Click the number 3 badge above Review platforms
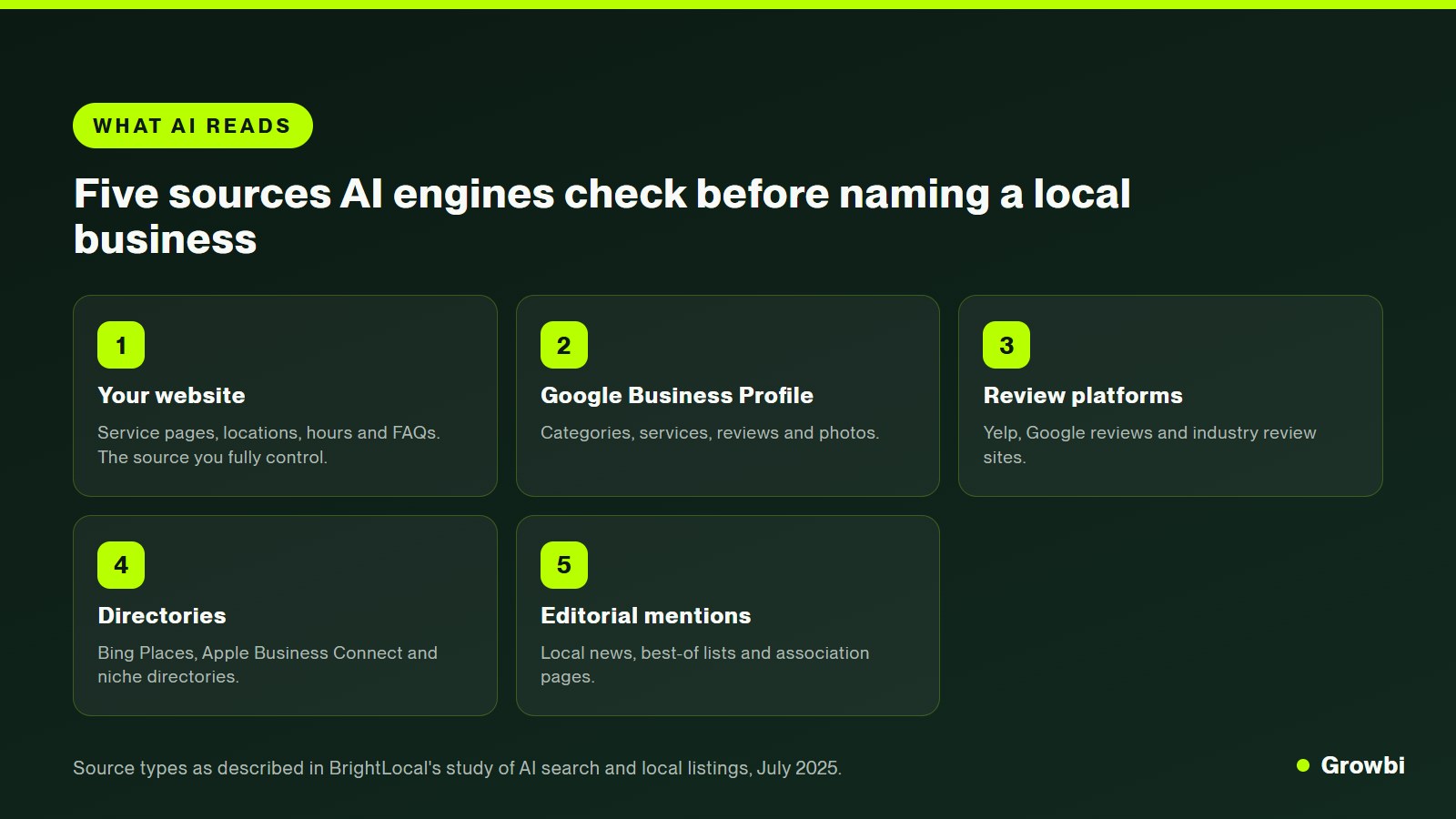The width and height of the screenshot is (1456, 819). (1006, 345)
